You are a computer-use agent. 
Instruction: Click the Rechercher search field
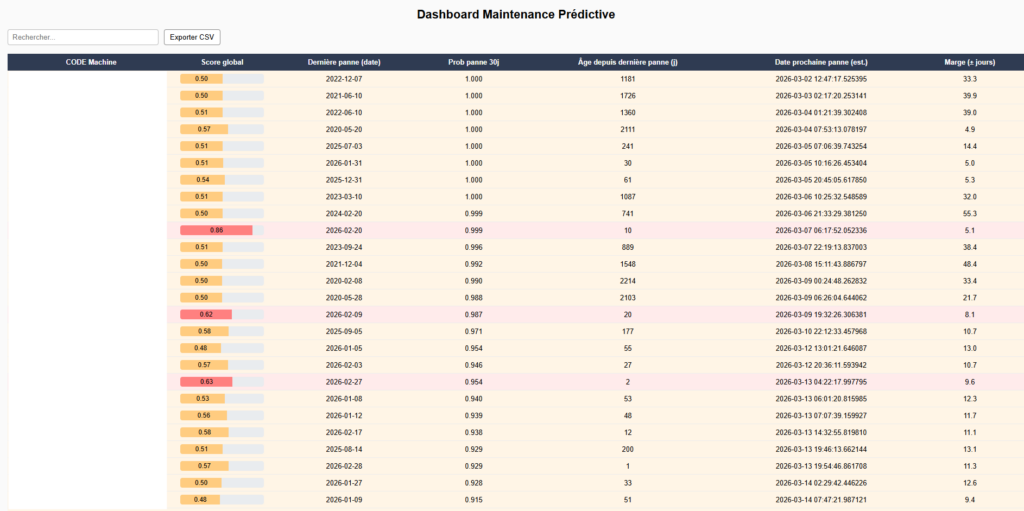83,37
